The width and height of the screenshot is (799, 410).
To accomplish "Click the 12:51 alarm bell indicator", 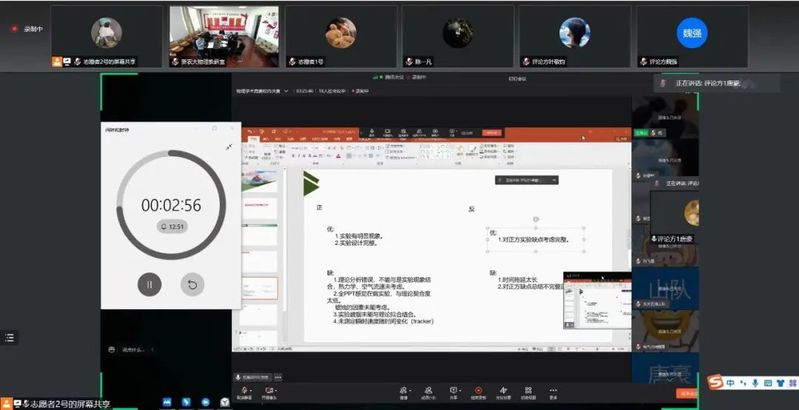I will point(171,227).
